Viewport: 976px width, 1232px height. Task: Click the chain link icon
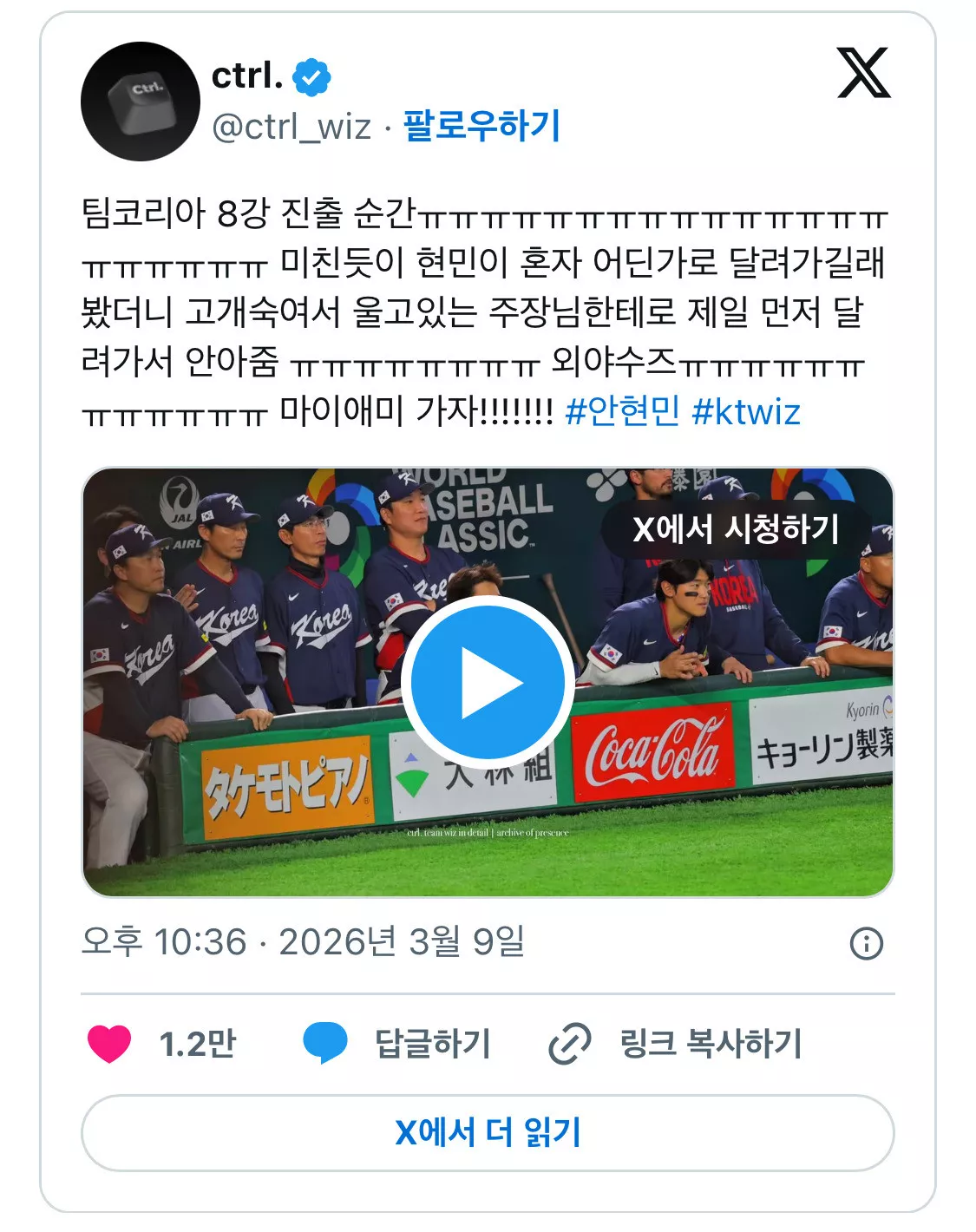[x=570, y=1044]
